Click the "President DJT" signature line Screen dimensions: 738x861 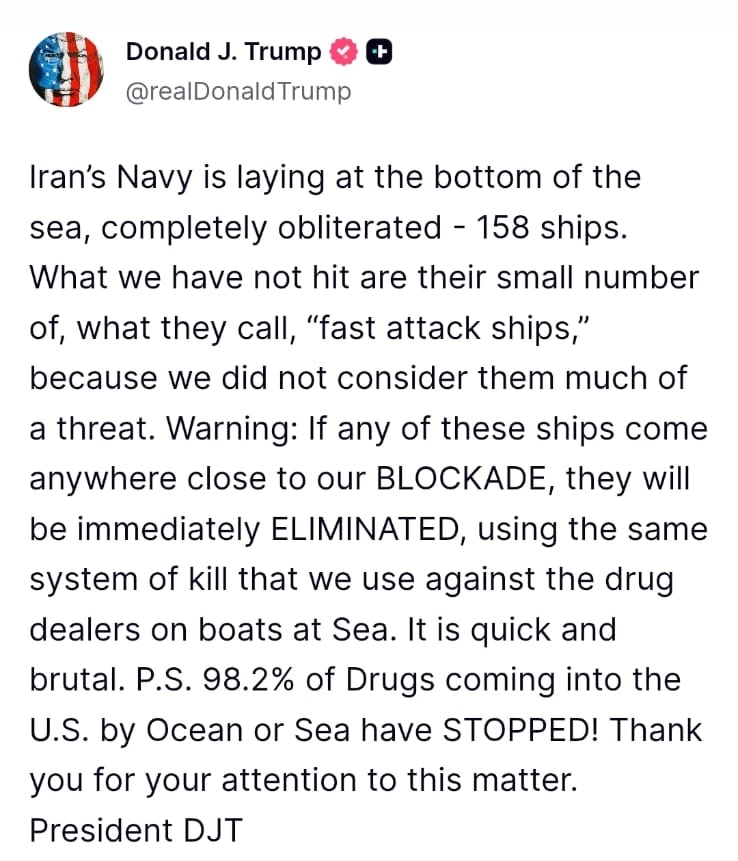[135, 830]
